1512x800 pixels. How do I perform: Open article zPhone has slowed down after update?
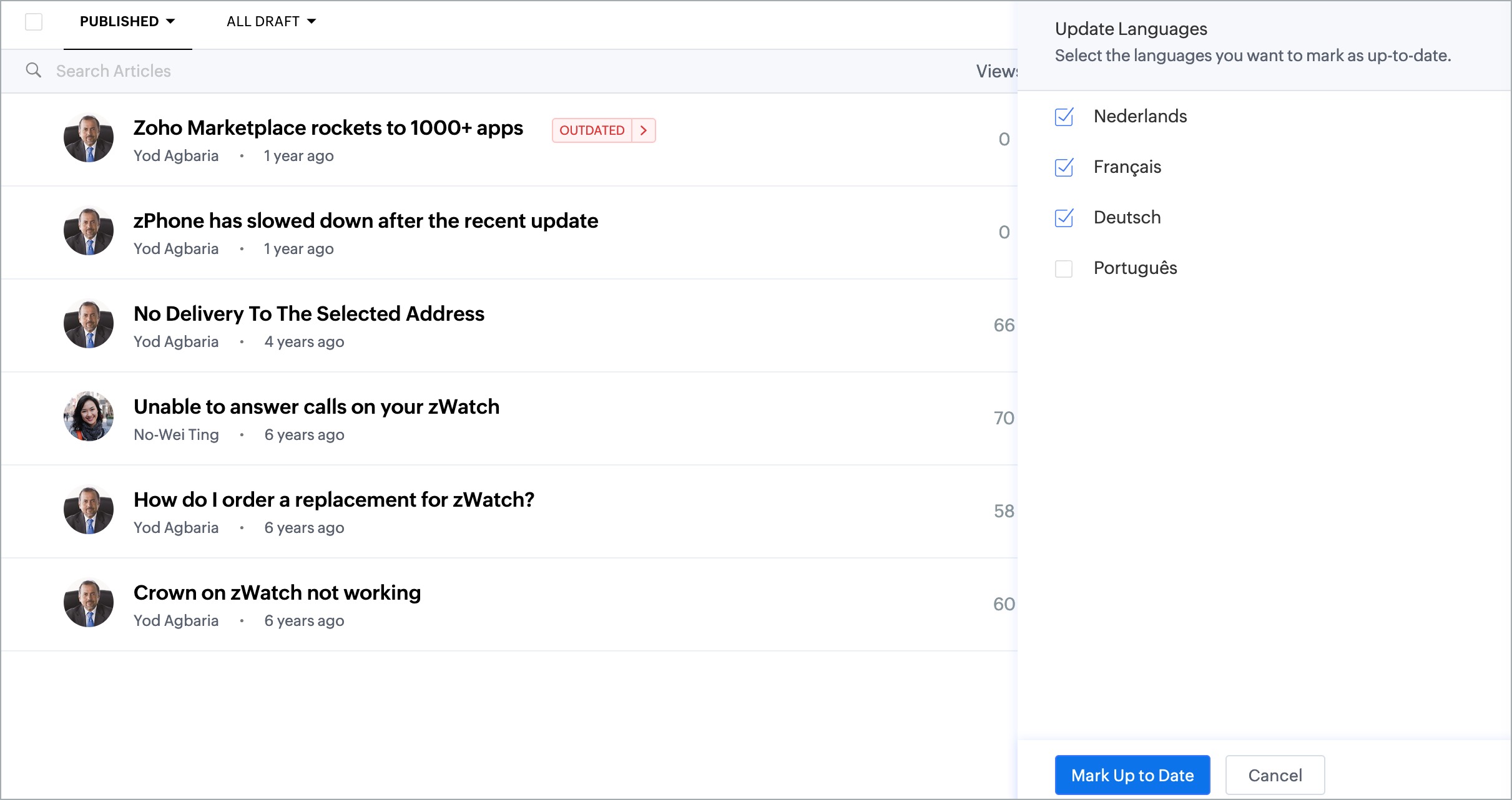tap(366, 221)
